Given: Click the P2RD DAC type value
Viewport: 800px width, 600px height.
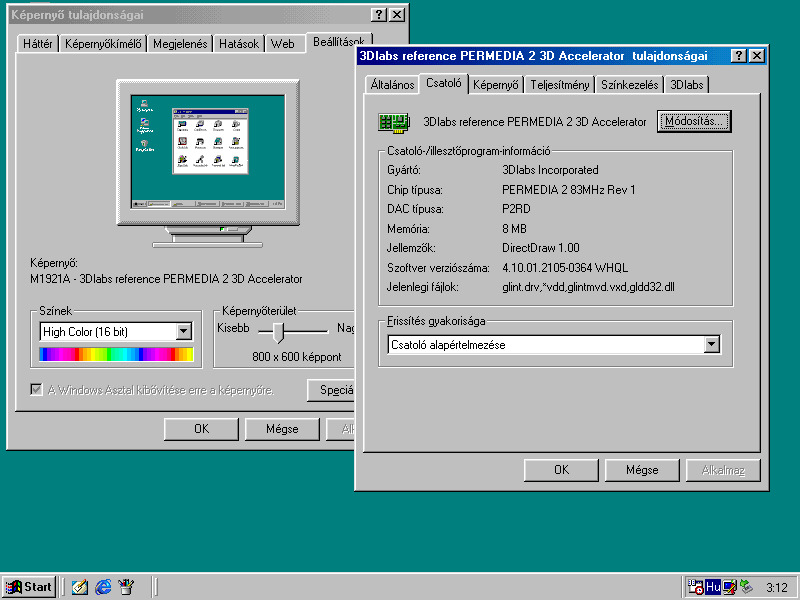Looking at the screenshot, I should click(x=516, y=209).
